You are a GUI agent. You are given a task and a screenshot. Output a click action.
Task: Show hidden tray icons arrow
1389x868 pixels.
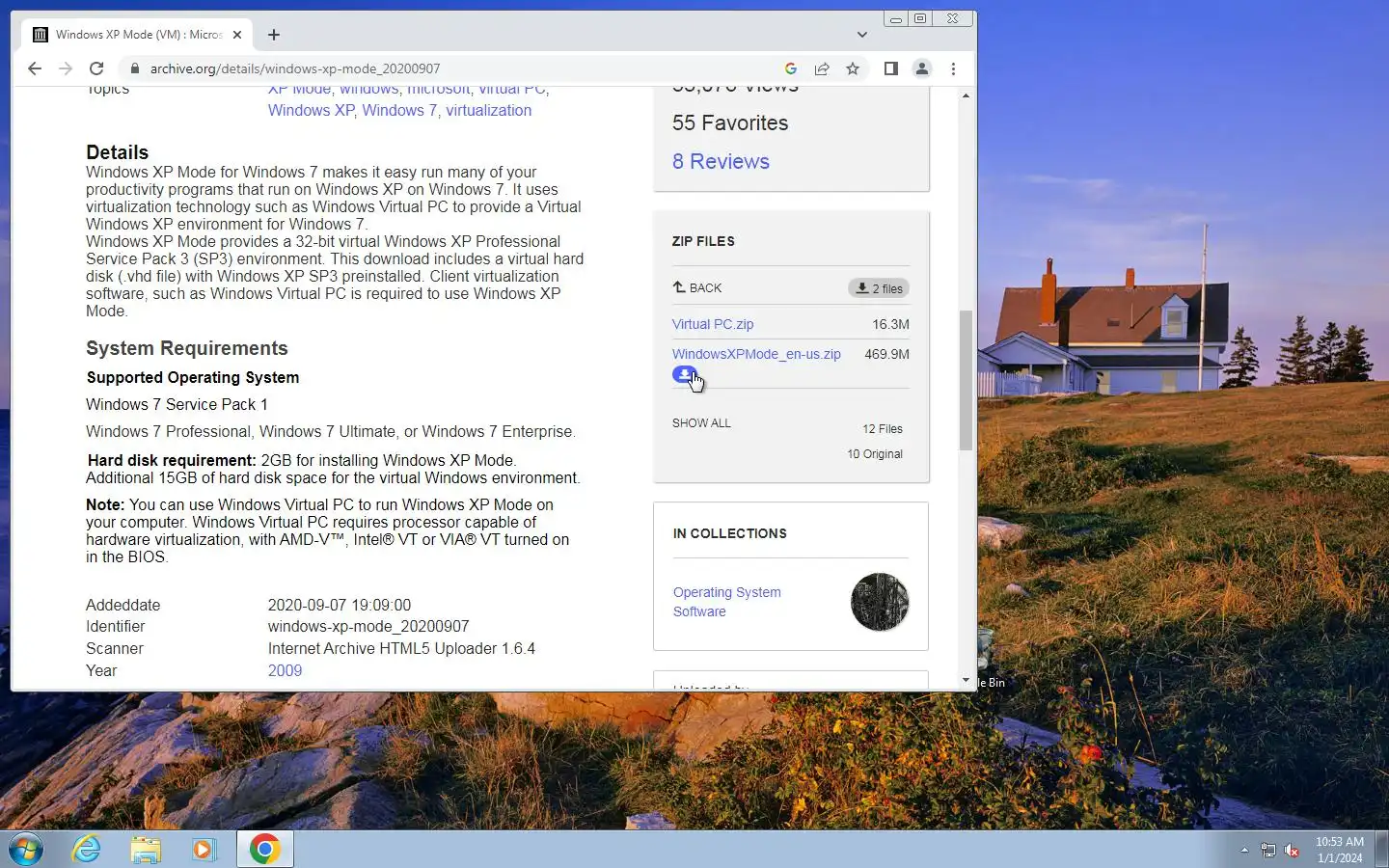coord(1244,850)
